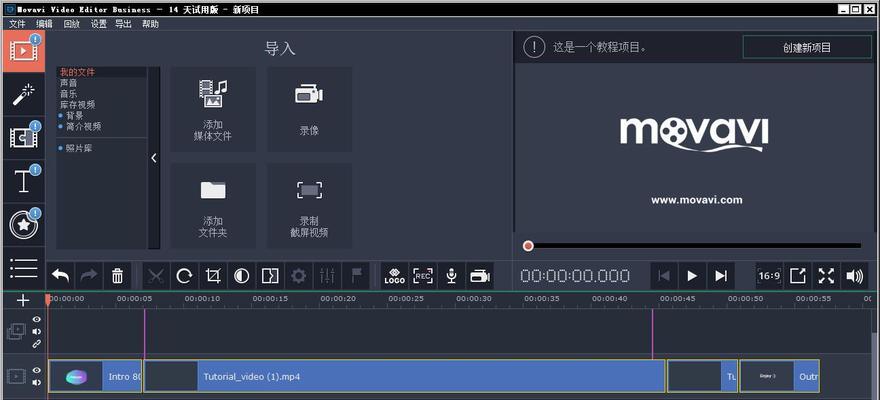
Task: Start screen recording with REC icon
Action: point(423,275)
